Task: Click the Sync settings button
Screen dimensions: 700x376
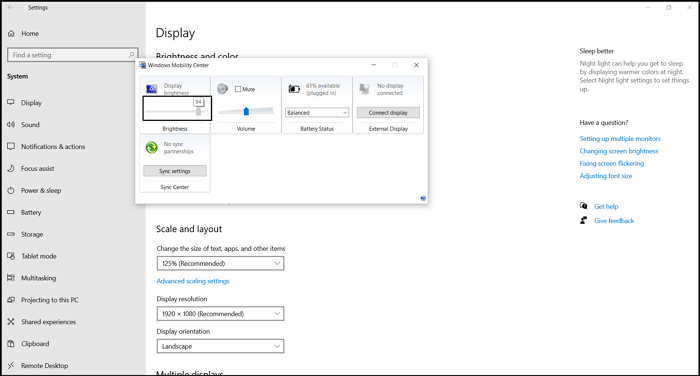Action: pos(175,171)
